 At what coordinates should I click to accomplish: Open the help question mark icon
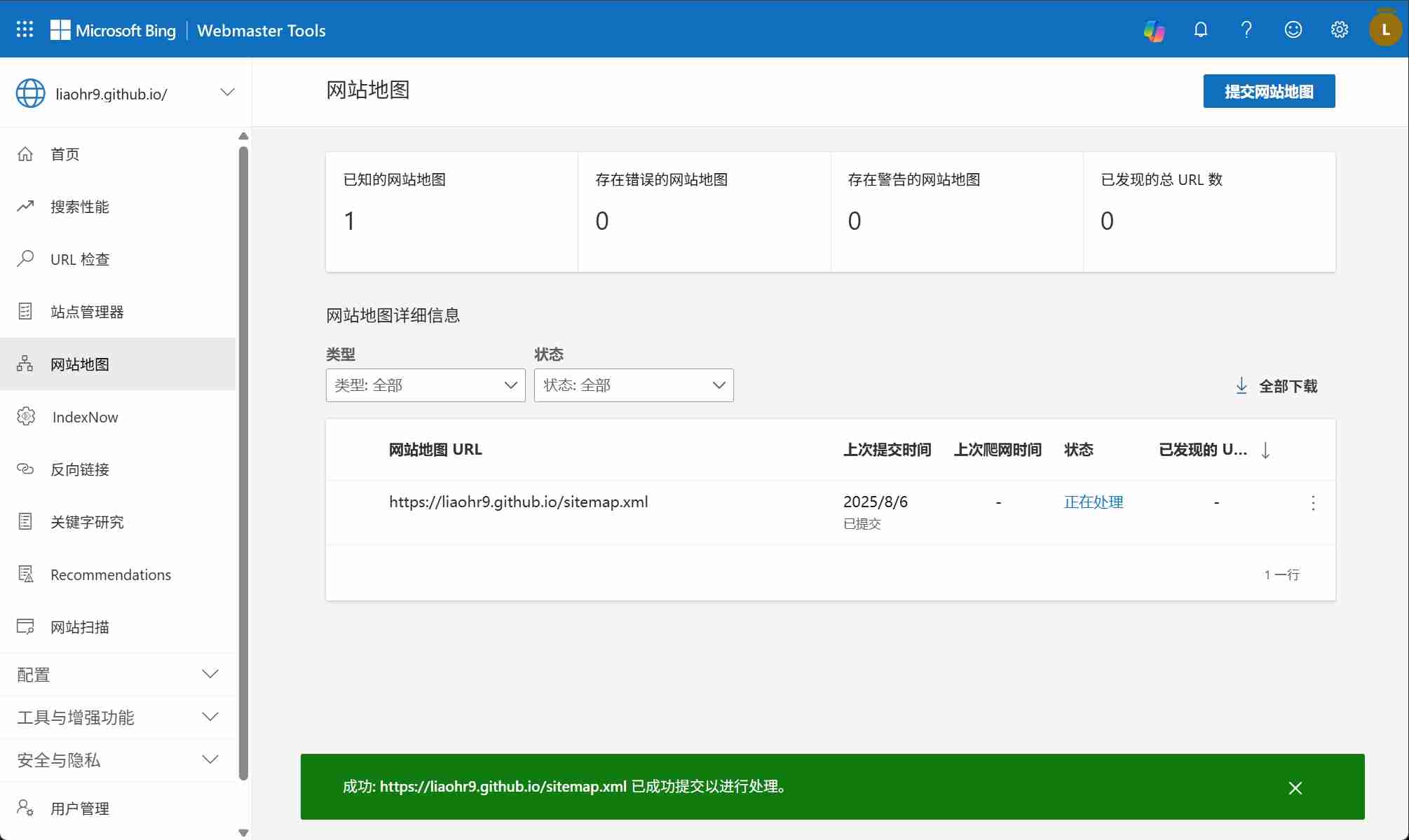1246,29
